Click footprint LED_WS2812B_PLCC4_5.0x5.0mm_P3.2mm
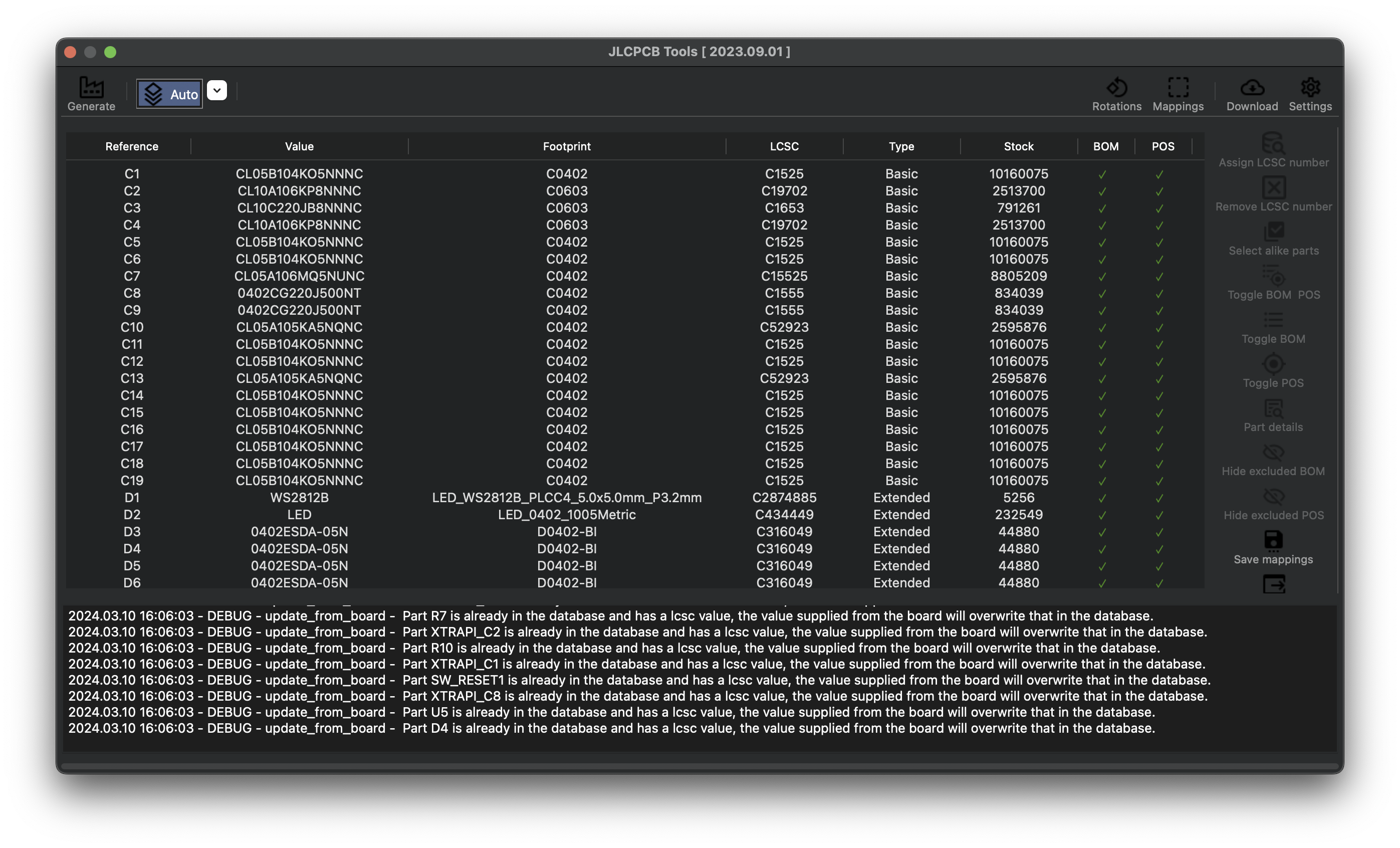The image size is (1400, 848). 567,498
